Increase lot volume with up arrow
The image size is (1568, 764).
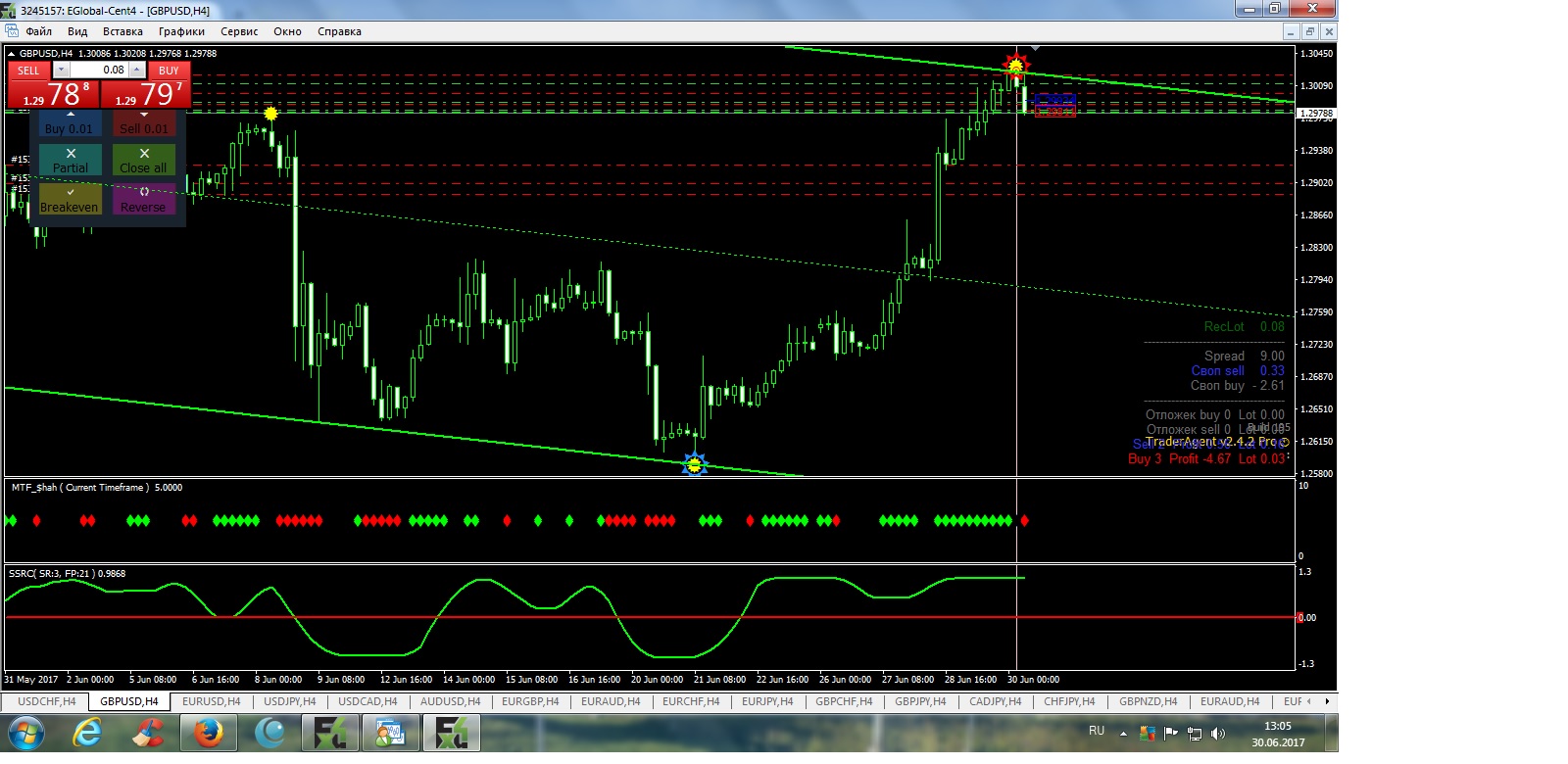[137, 70]
